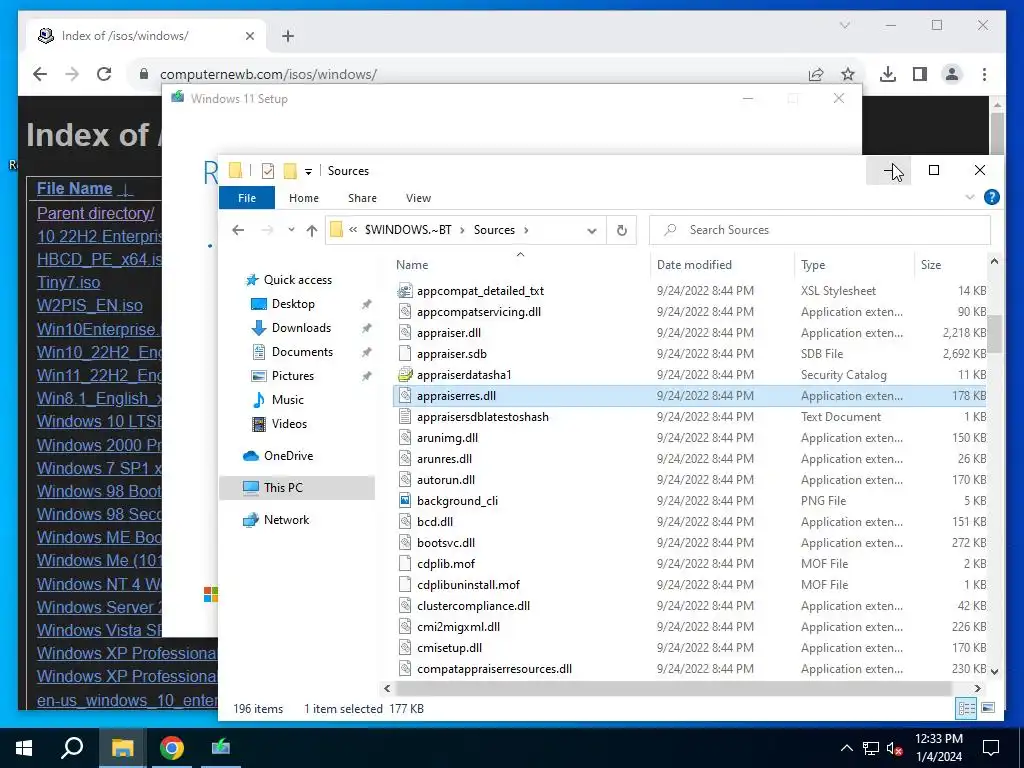Open Pictures in navigation pane
This screenshot has height=768, width=1024.
coord(293,376)
